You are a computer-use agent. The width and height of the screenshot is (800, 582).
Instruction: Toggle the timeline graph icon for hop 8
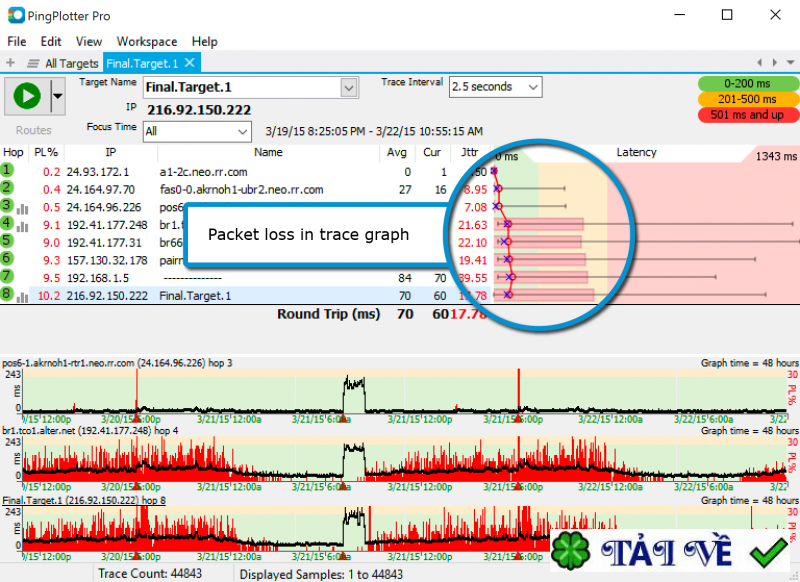tap(22, 297)
